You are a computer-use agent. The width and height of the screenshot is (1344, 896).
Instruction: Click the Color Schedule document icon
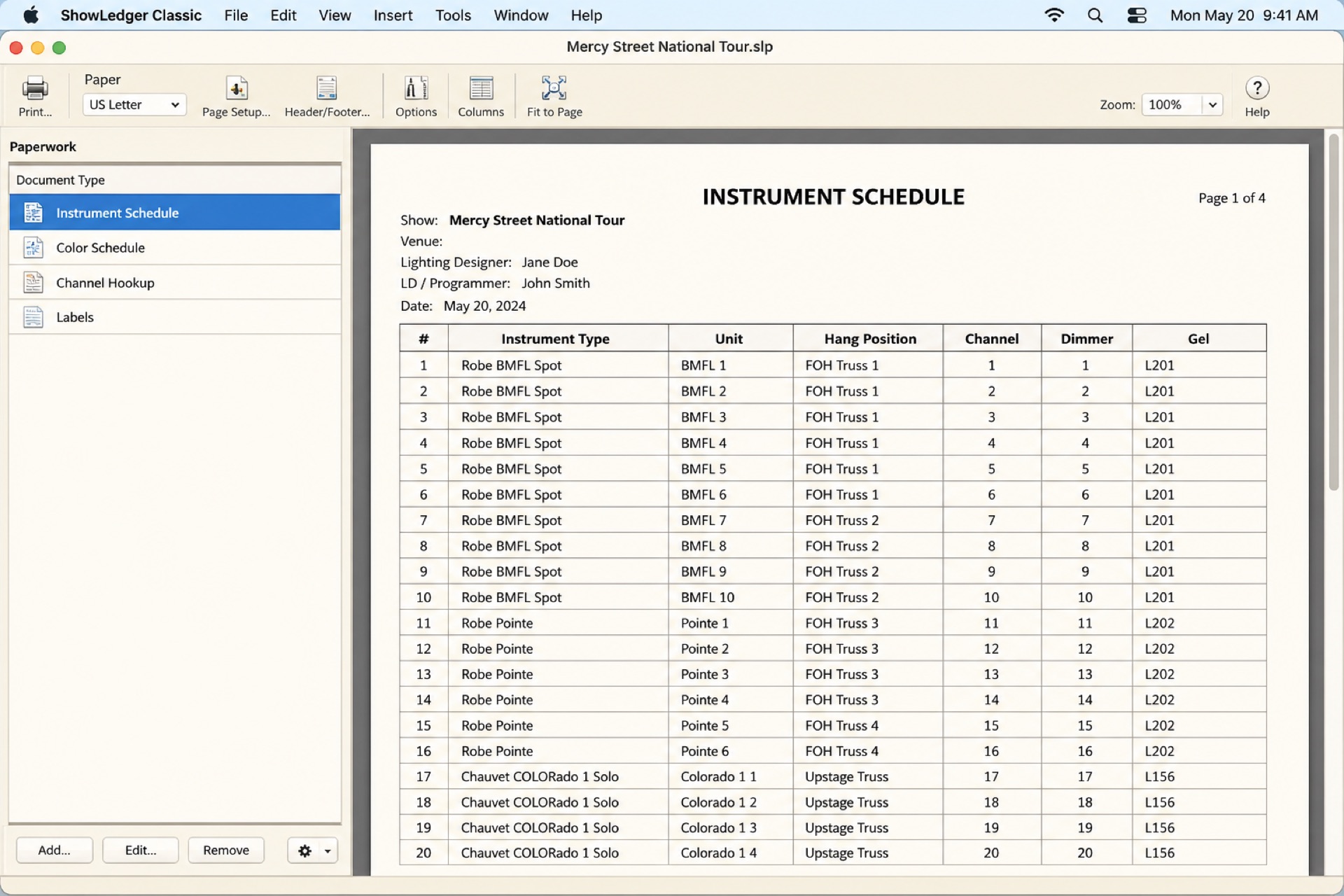click(33, 248)
